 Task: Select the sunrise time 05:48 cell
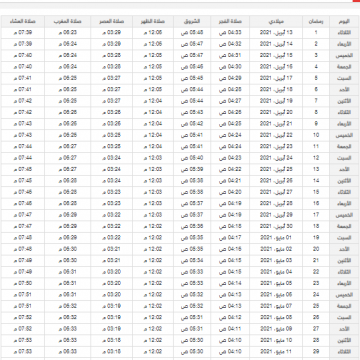coord(192,33)
